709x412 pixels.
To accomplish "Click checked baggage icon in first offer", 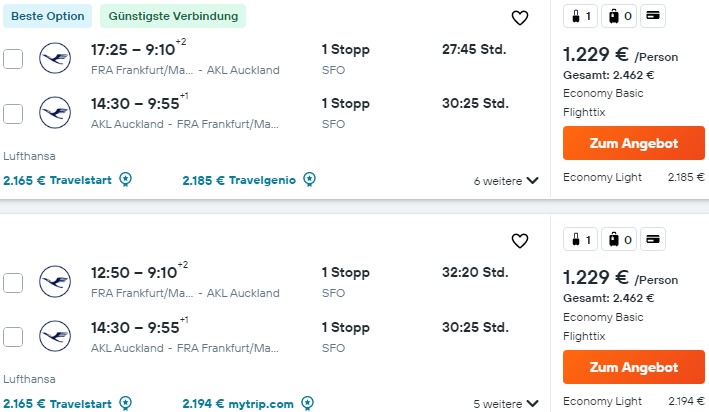I will (619, 16).
